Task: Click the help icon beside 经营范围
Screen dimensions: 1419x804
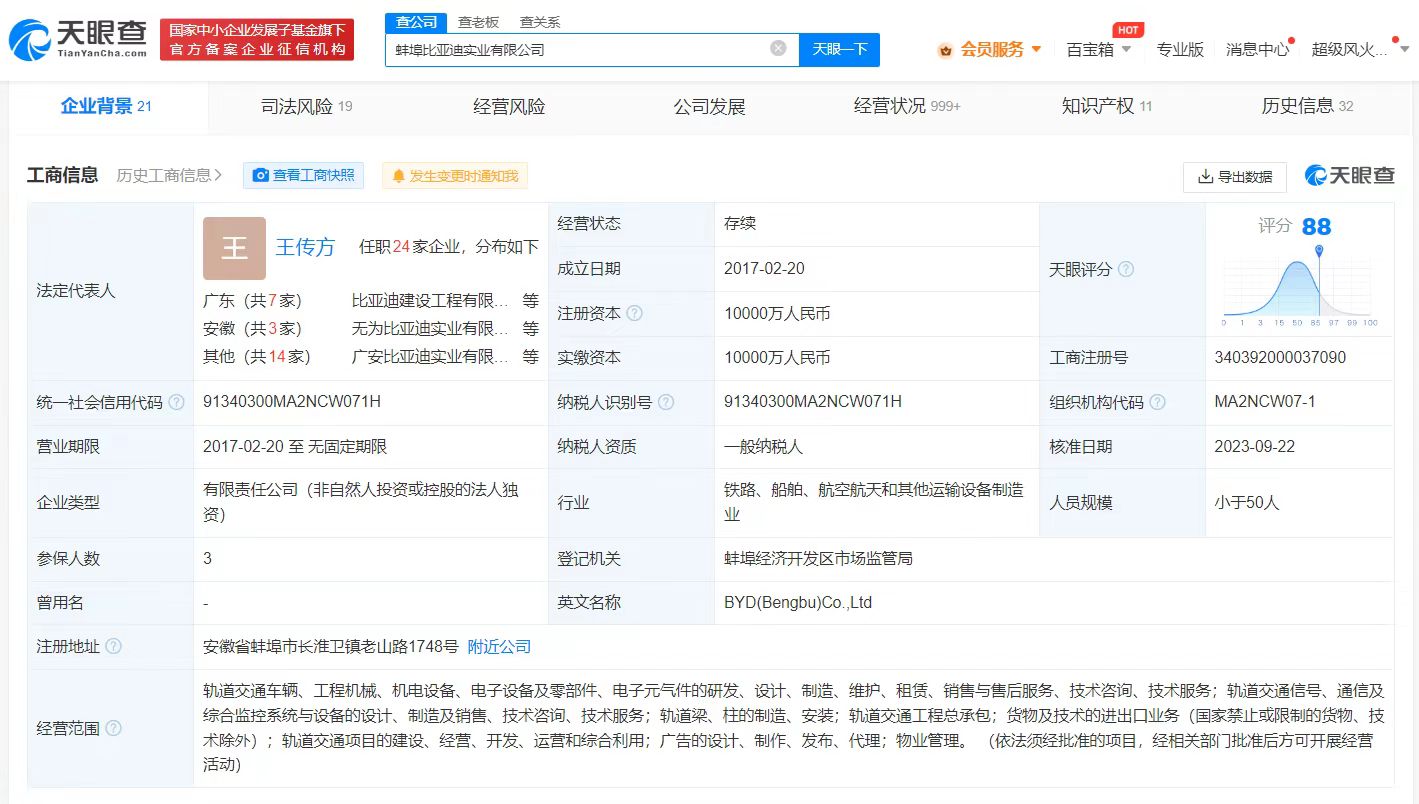Action: (x=114, y=728)
